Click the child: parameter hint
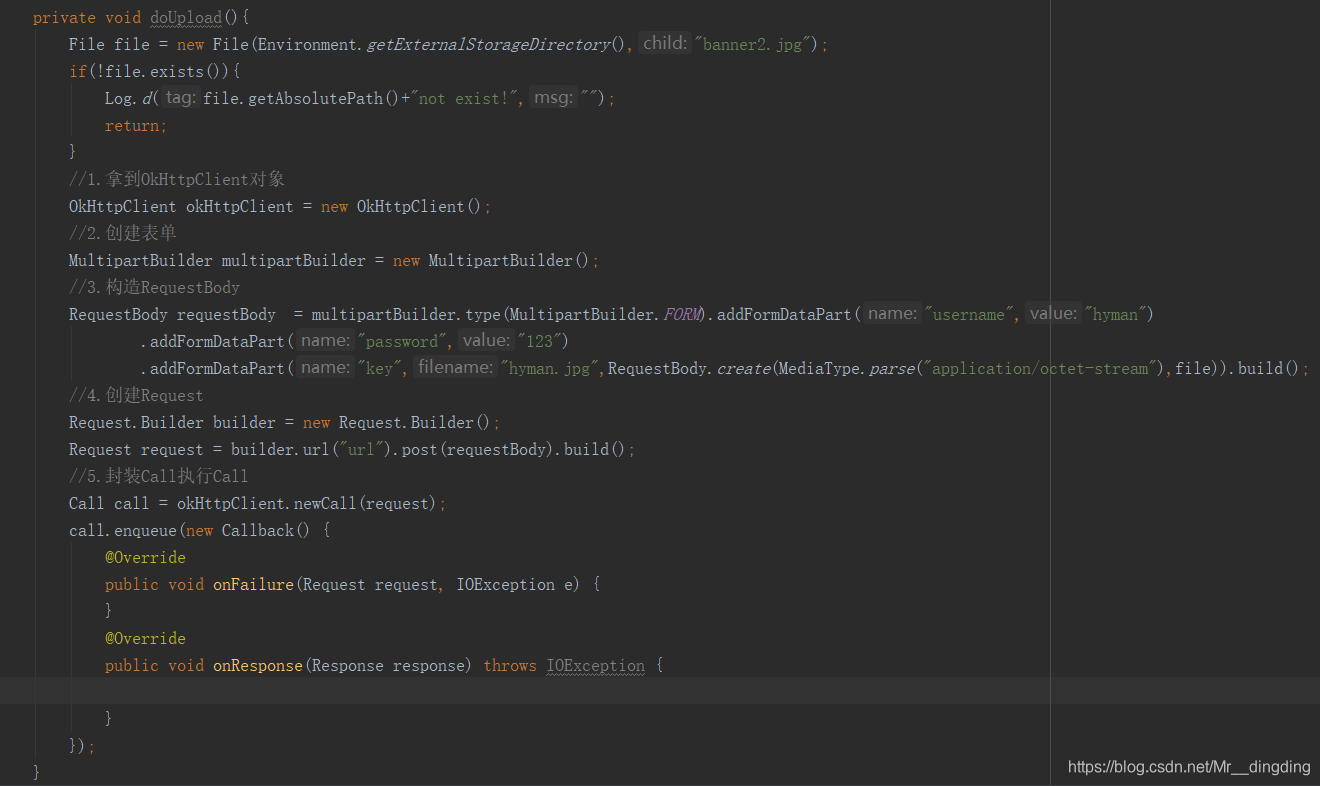 click(x=664, y=43)
